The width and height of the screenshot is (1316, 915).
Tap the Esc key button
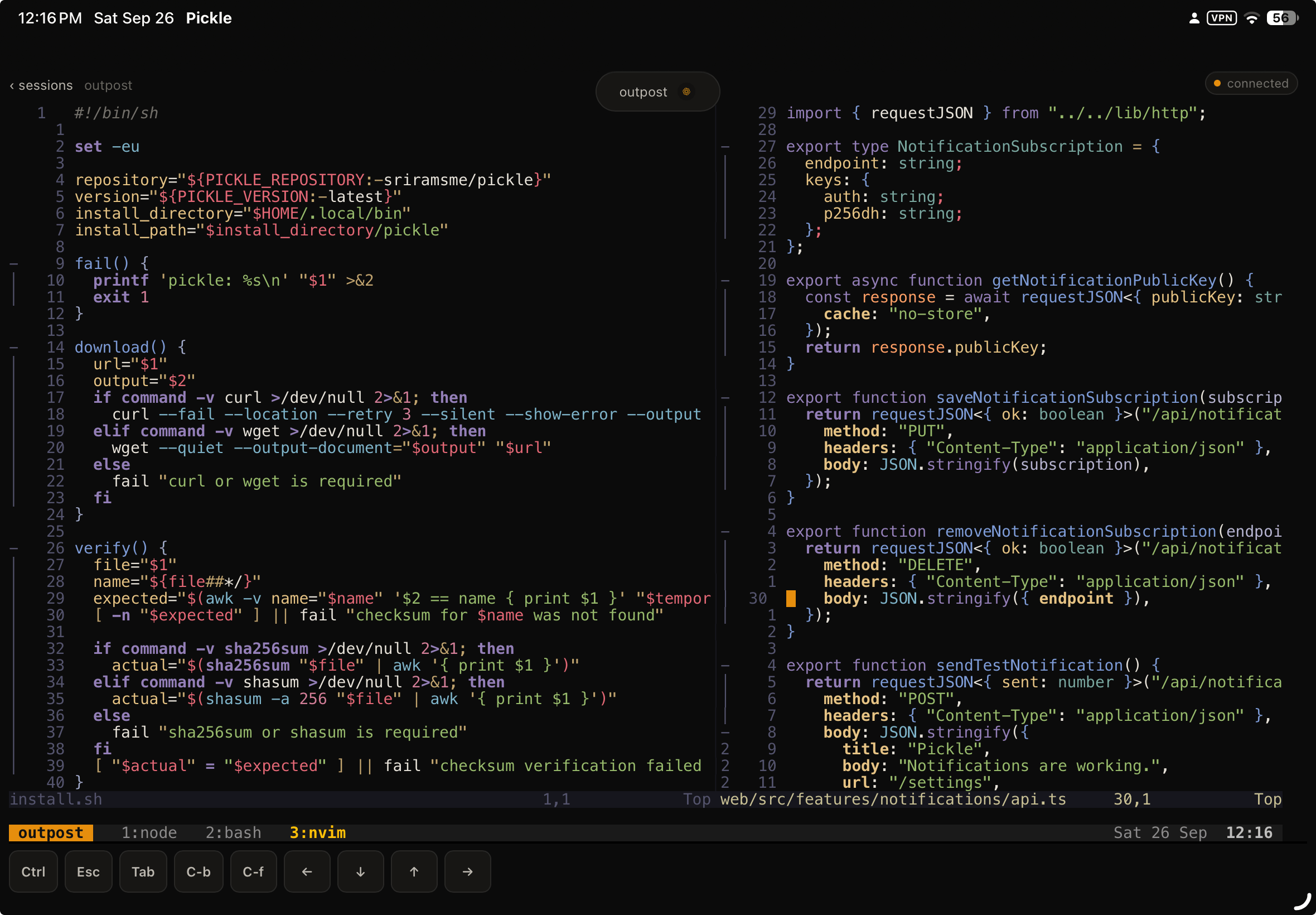pos(88,871)
